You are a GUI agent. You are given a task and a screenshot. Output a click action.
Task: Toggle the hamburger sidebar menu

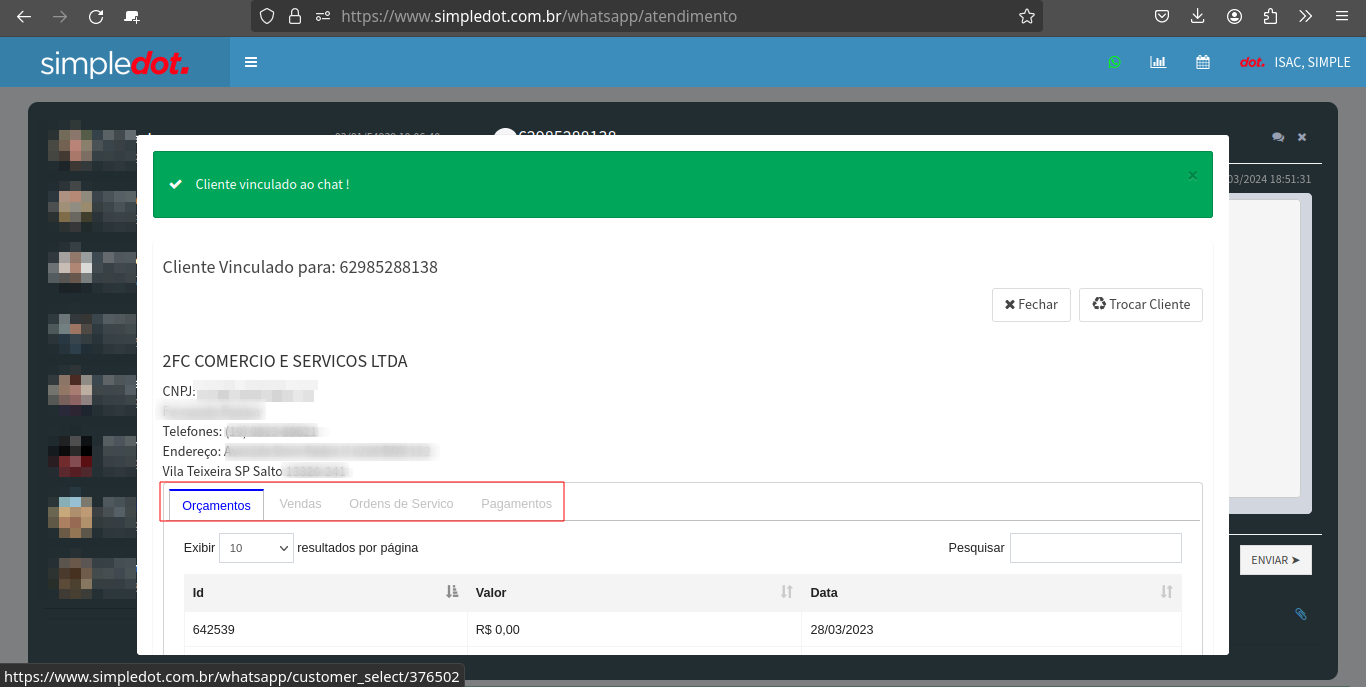tap(251, 62)
